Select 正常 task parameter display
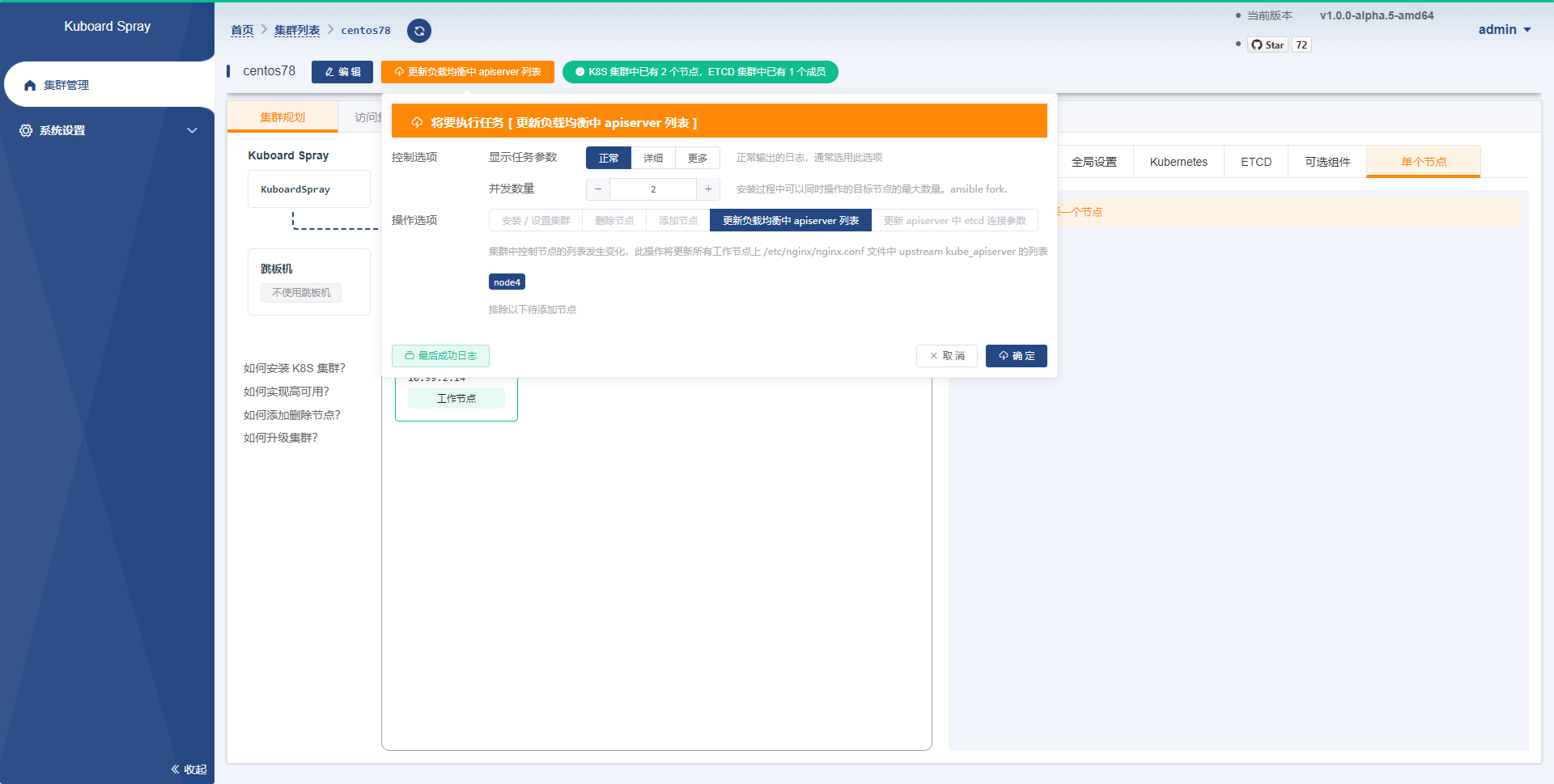 point(609,158)
